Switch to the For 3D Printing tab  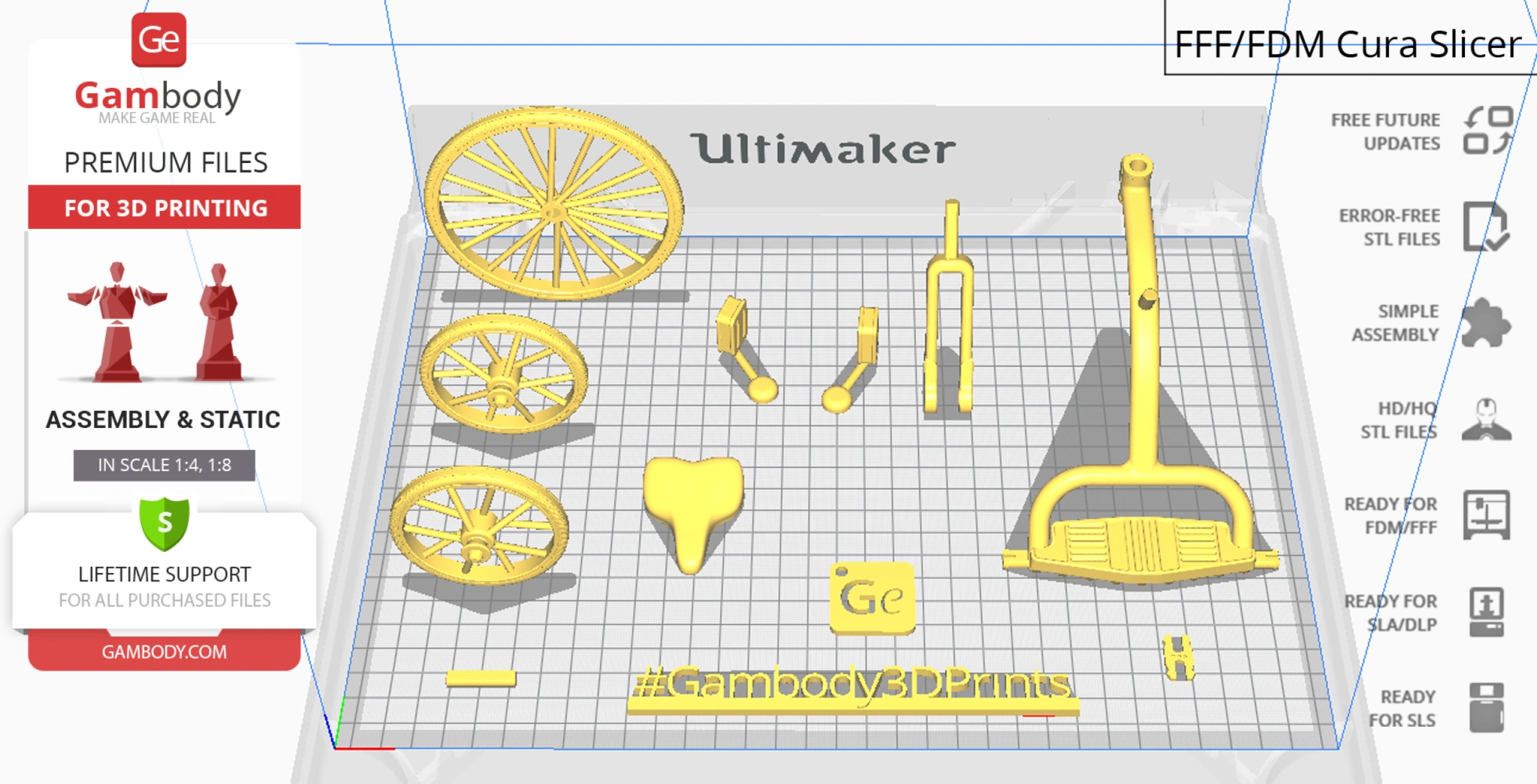tap(163, 208)
